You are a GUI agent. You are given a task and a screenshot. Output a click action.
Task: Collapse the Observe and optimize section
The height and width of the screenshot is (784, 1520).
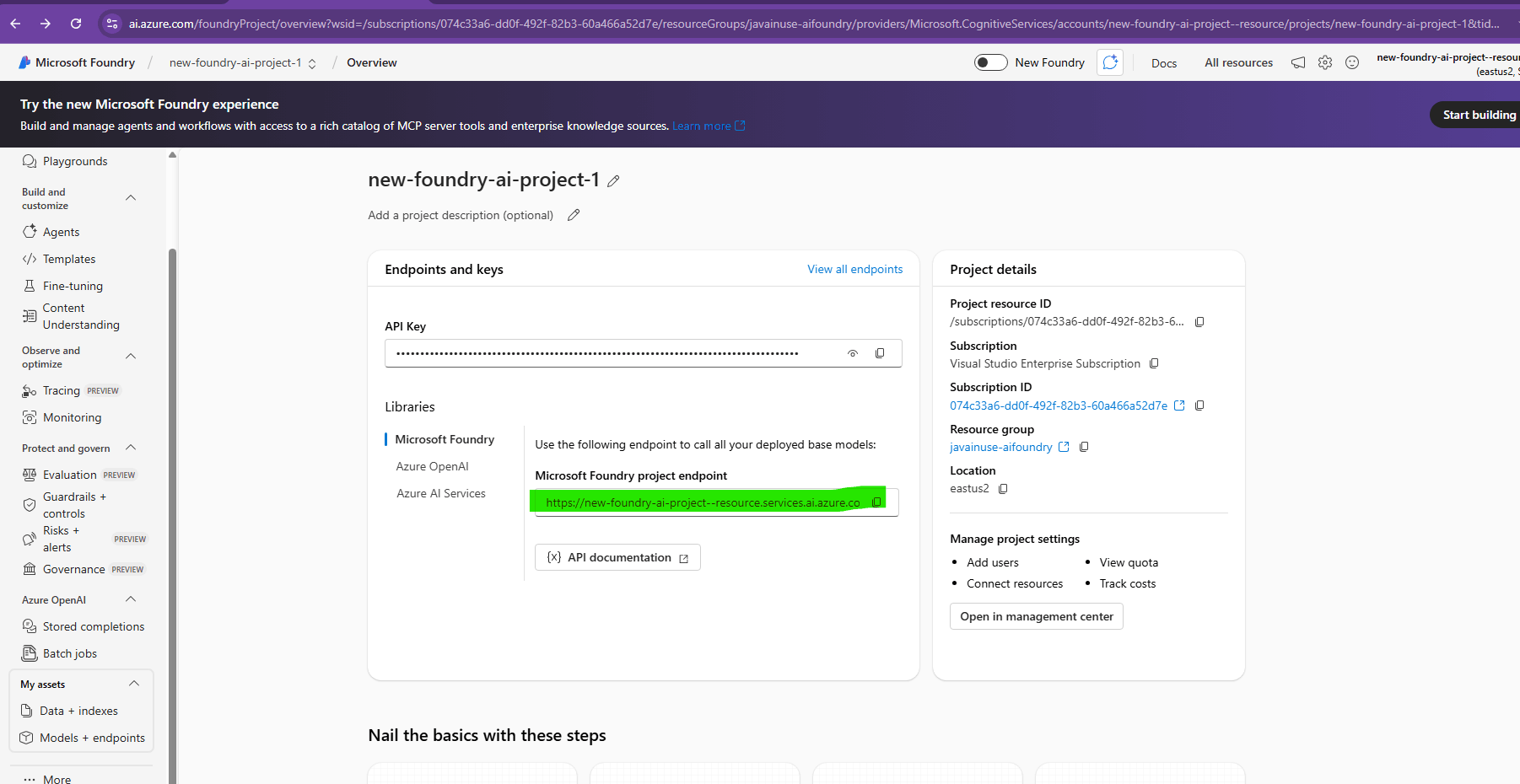(x=131, y=357)
